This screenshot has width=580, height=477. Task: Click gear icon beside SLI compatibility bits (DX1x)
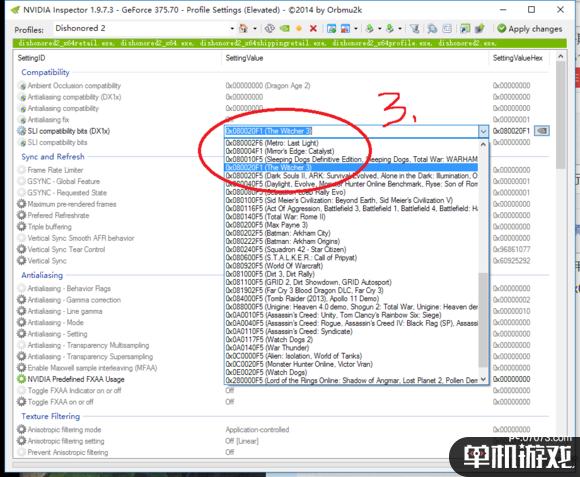(x=22, y=131)
